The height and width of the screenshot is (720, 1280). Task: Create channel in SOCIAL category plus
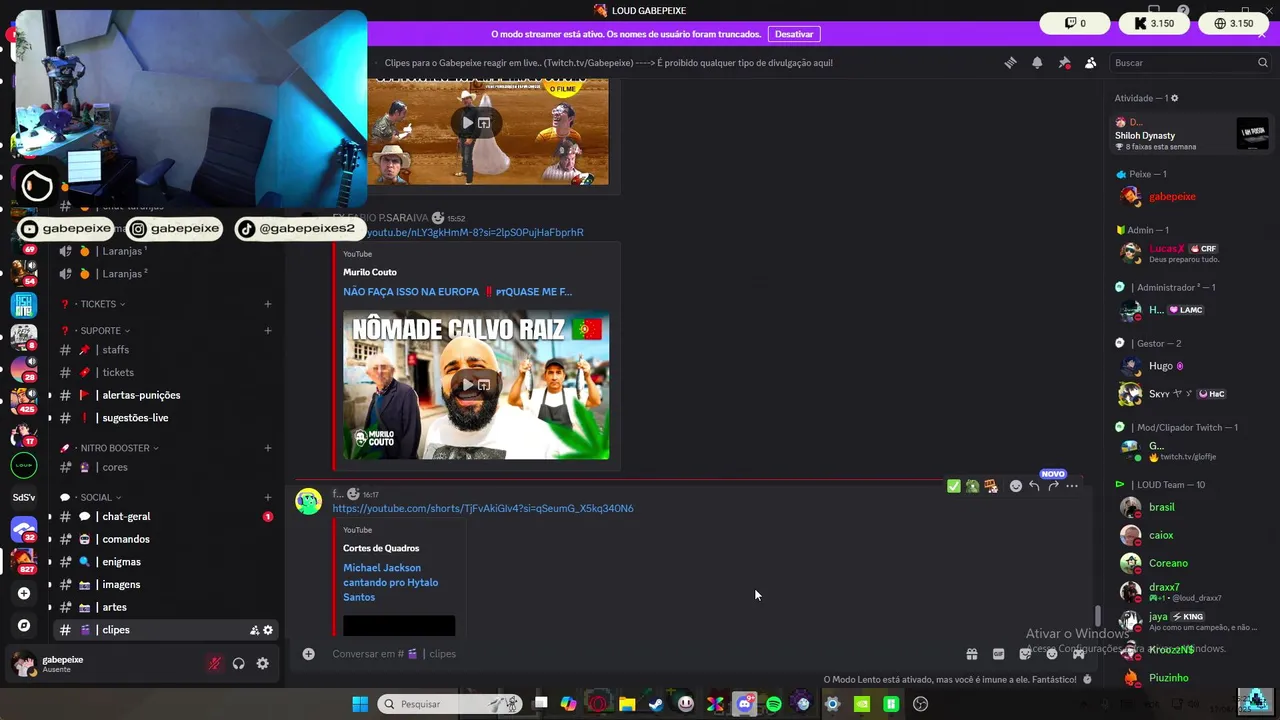[x=268, y=497]
